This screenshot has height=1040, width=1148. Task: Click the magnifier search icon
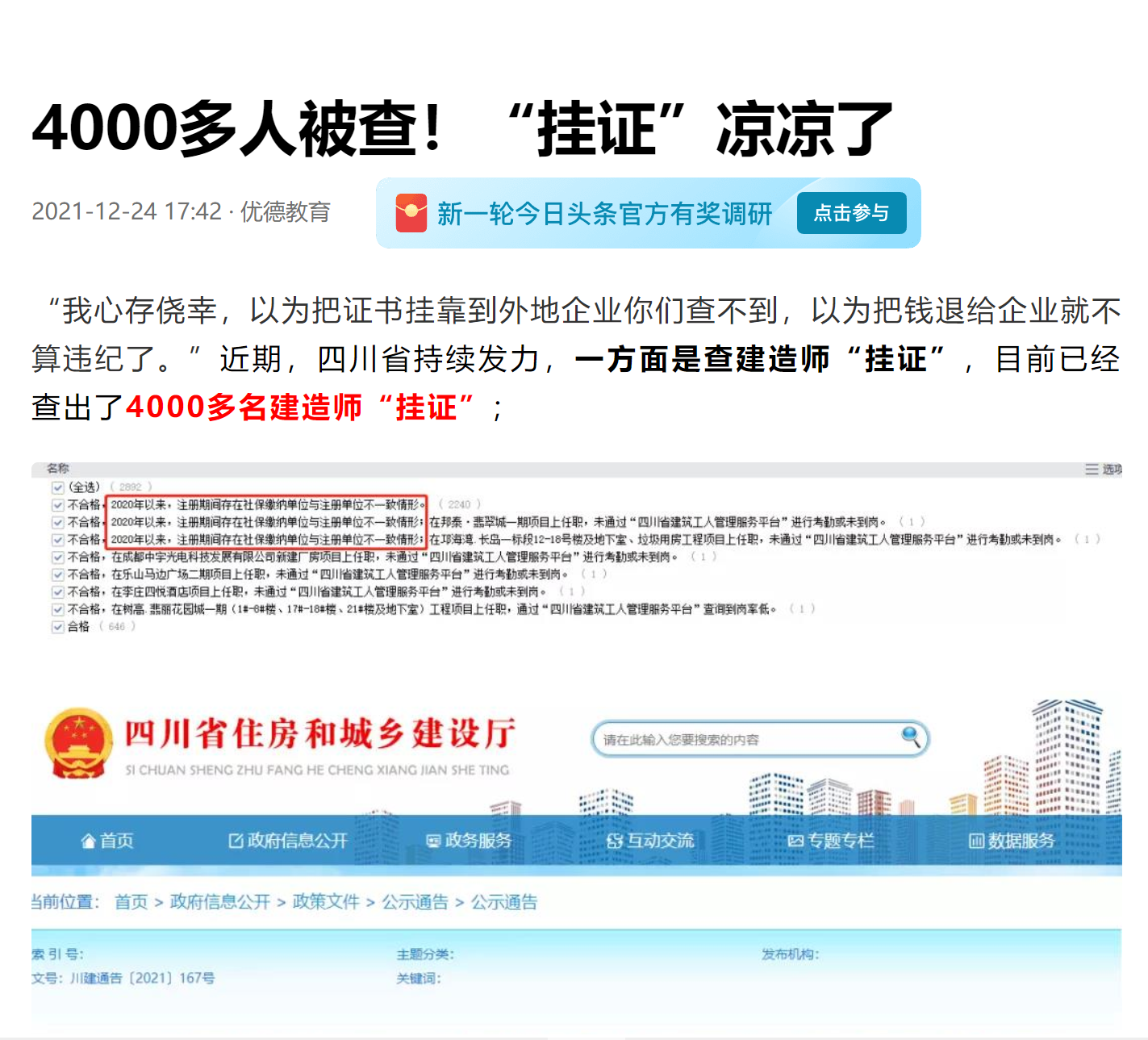pyautogui.click(x=911, y=736)
